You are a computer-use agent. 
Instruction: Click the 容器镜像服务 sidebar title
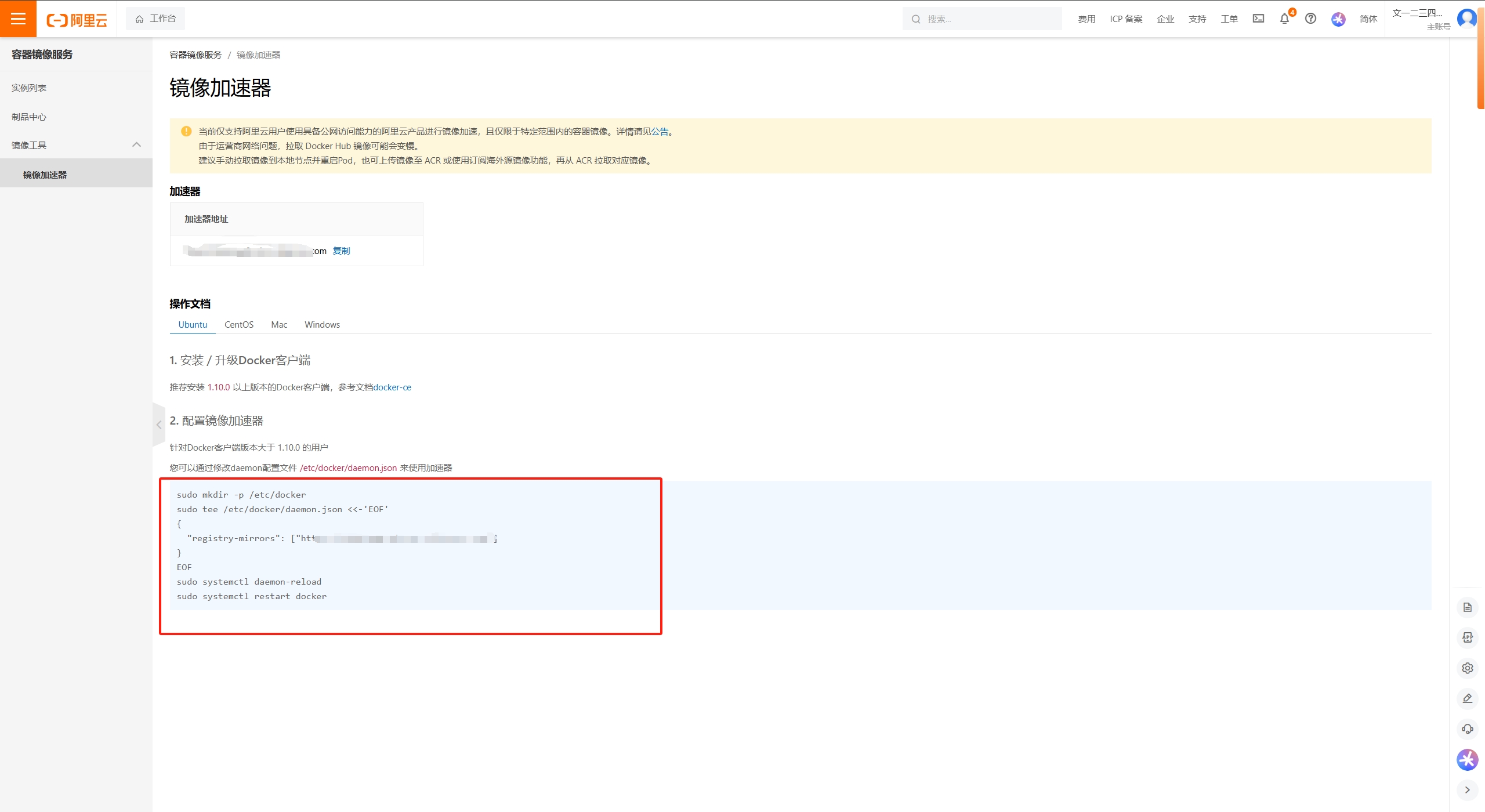(42, 55)
